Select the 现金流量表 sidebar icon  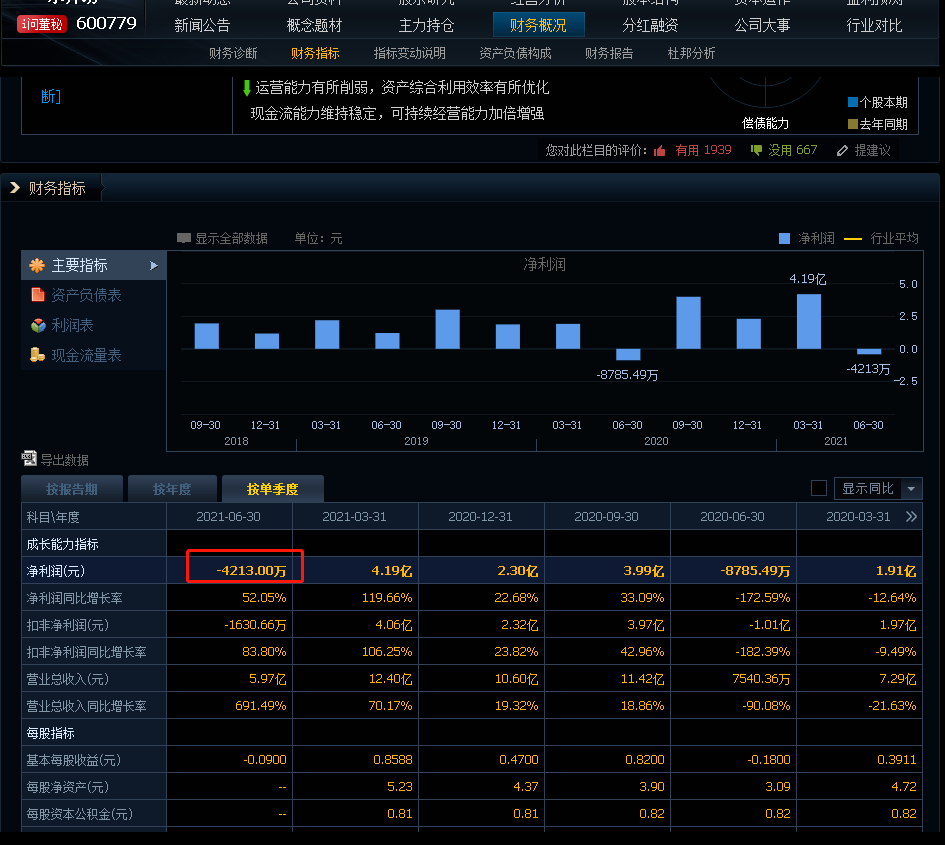(38, 355)
